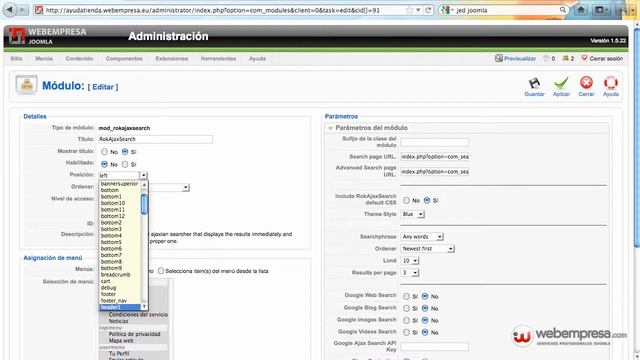Open the Extensiones menu

(172, 59)
